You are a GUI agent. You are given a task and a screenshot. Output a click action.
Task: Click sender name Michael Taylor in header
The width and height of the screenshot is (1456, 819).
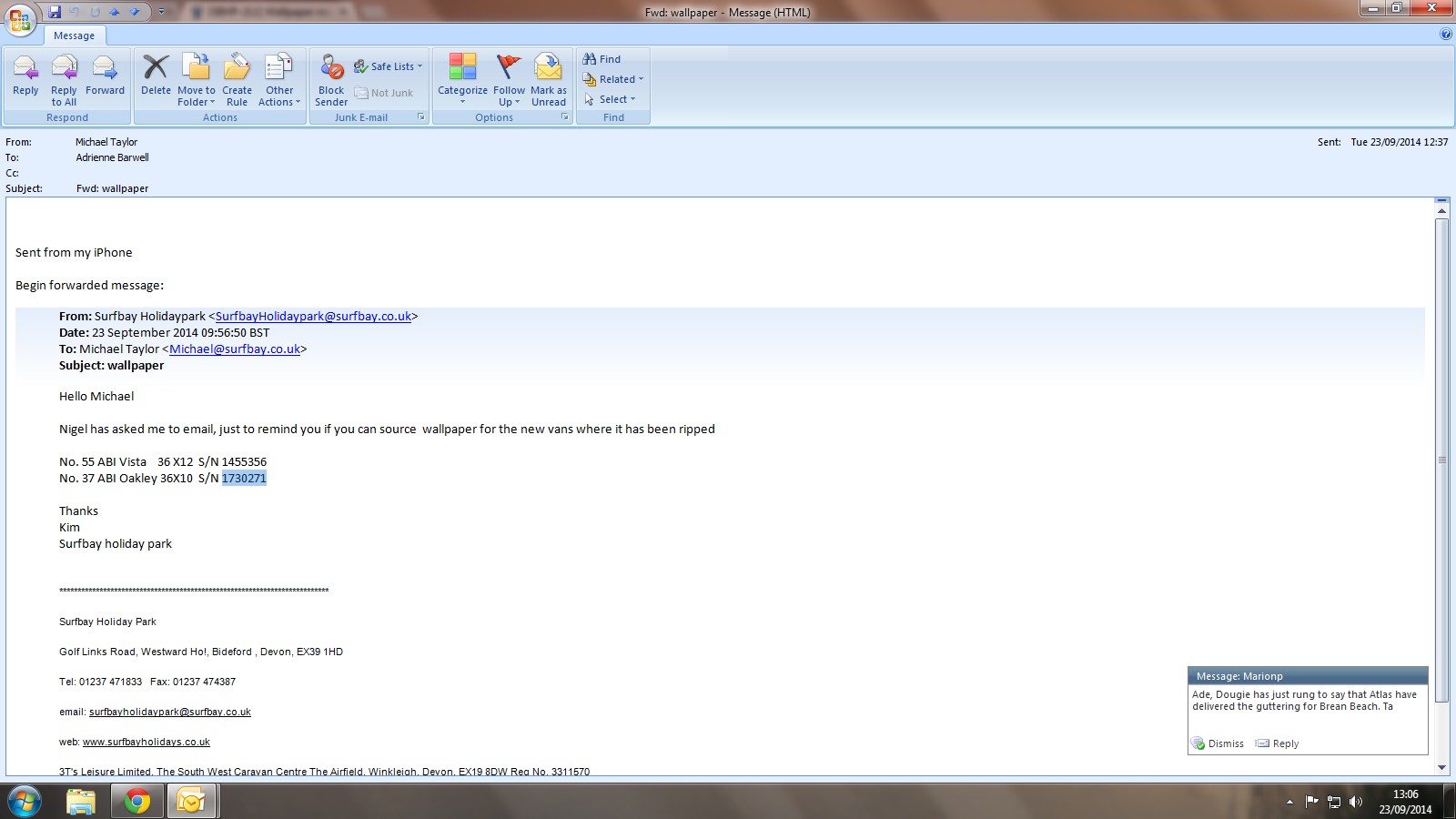106,142
